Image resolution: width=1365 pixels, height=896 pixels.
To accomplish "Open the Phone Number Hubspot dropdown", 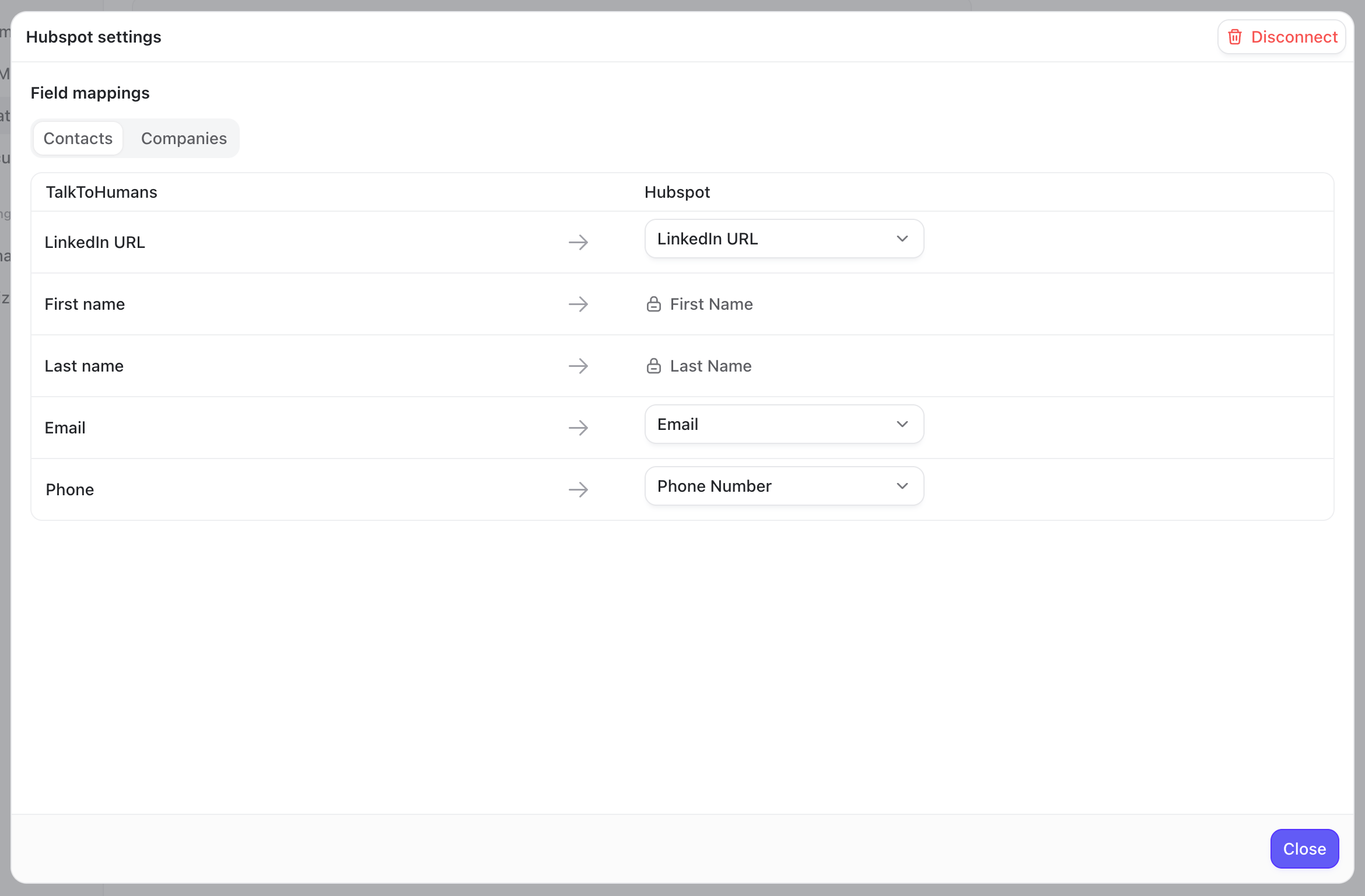I will [784, 486].
